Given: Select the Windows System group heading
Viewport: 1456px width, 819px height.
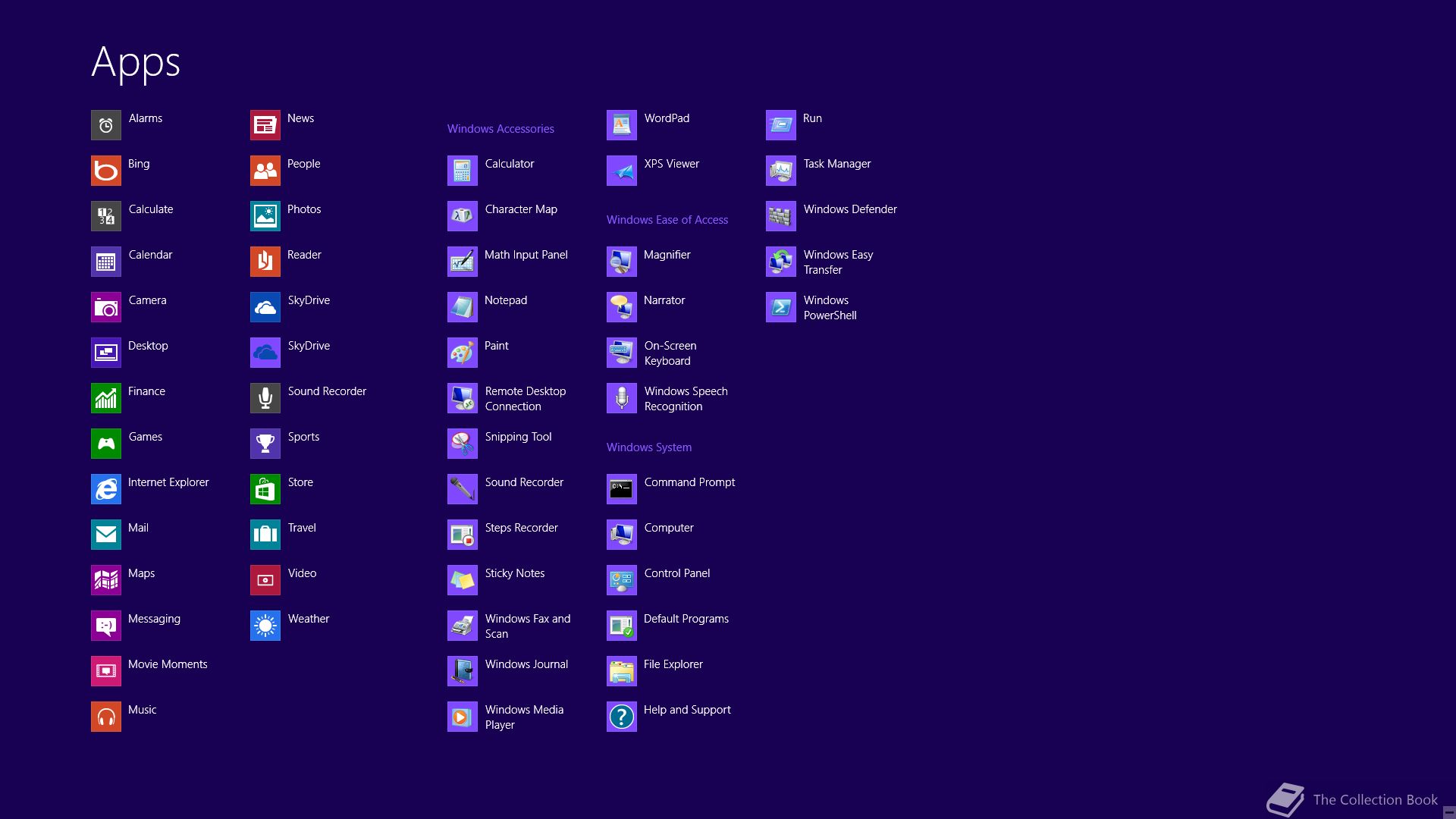Looking at the screenshot, I should (649, 447).
